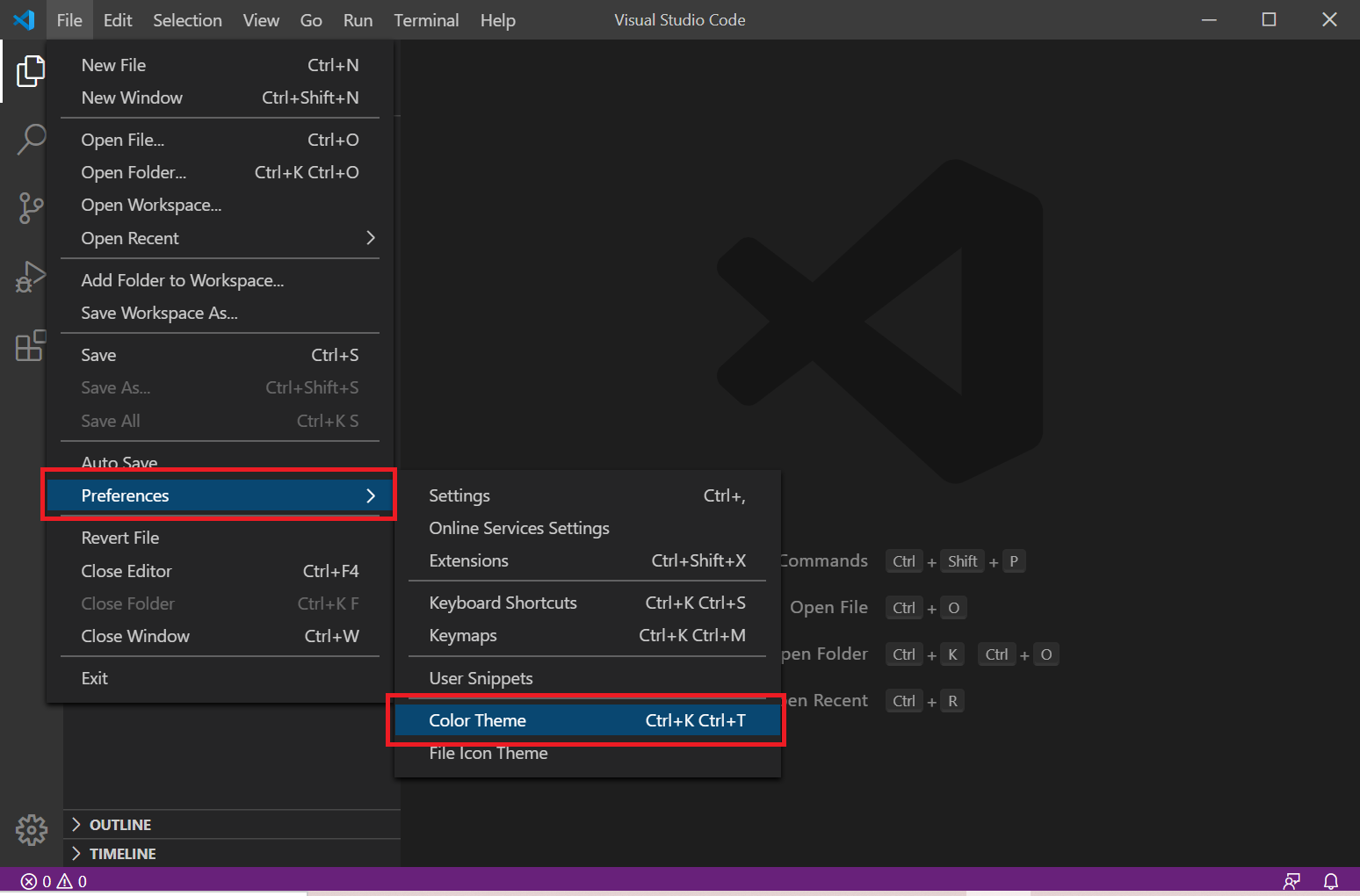Select File Icon Theme entry
Viewport: 1360px width, 896px height.
coord(587,753)
